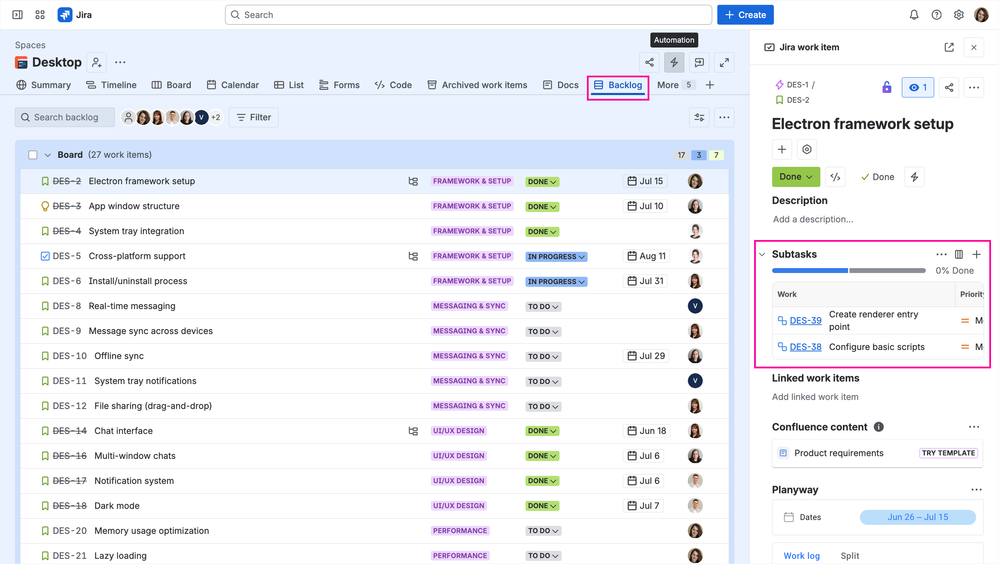
Task: Click the Subtasks progress bar
Action: [849, 271]
